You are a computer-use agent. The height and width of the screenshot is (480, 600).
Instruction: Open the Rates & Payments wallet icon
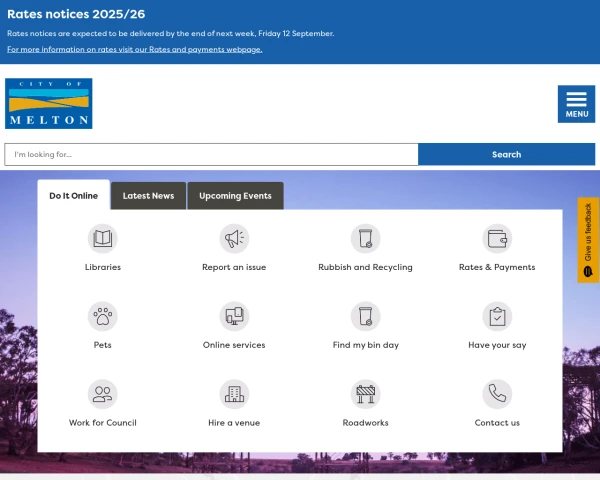click(x=497, y=238)
